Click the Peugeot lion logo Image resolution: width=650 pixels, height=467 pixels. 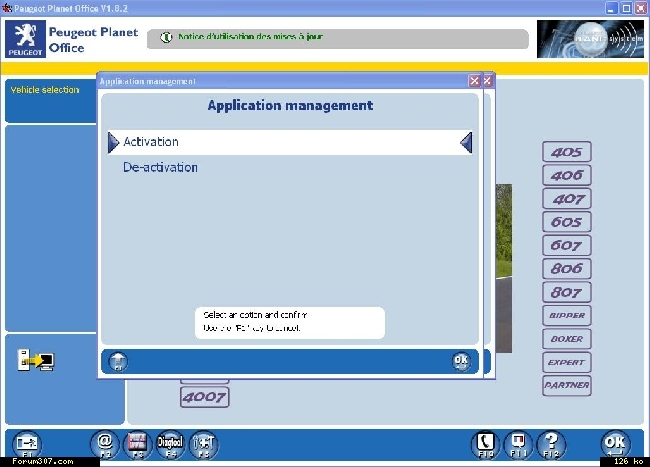tap(25, 39)
